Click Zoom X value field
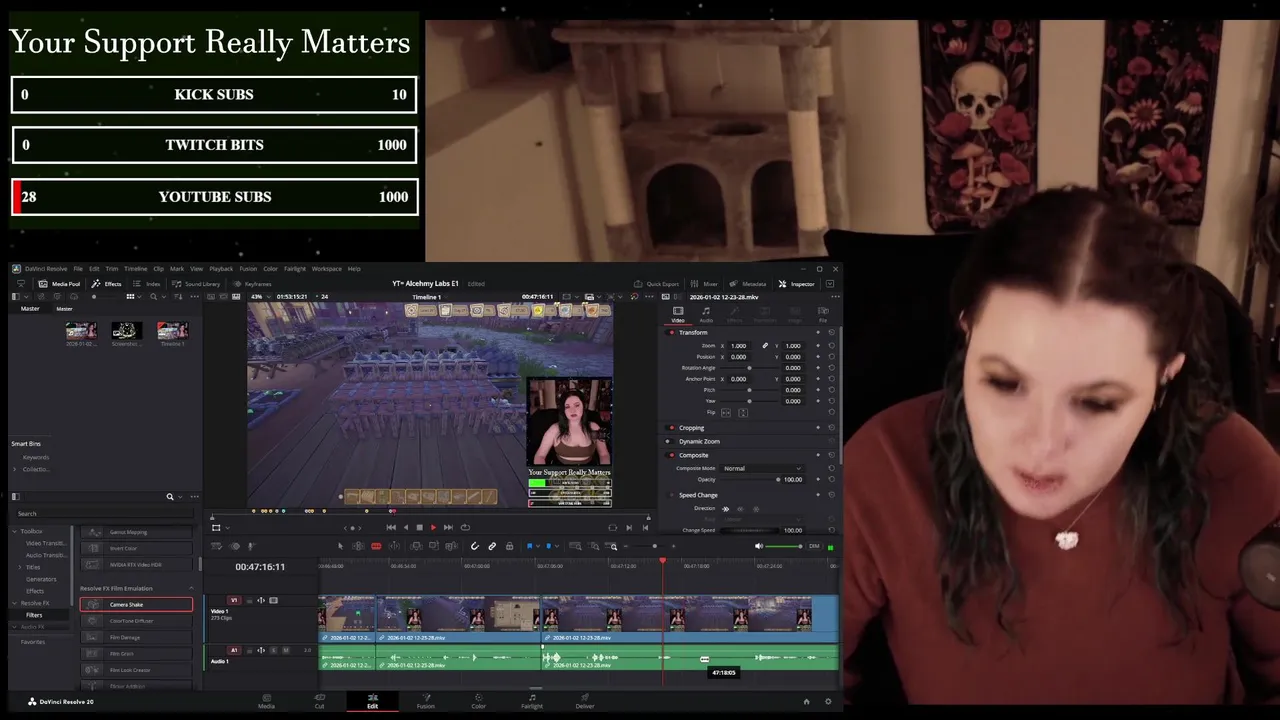 pos(738,346)
